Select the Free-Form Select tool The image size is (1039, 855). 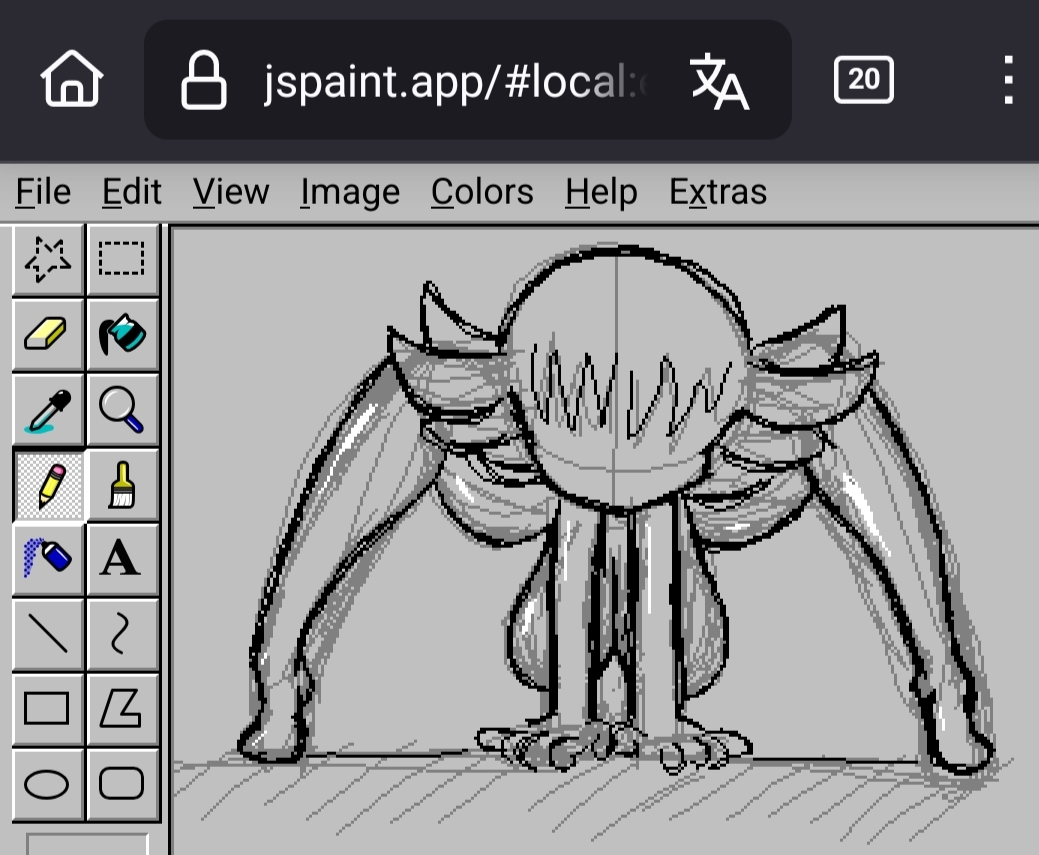coord(48,259)
